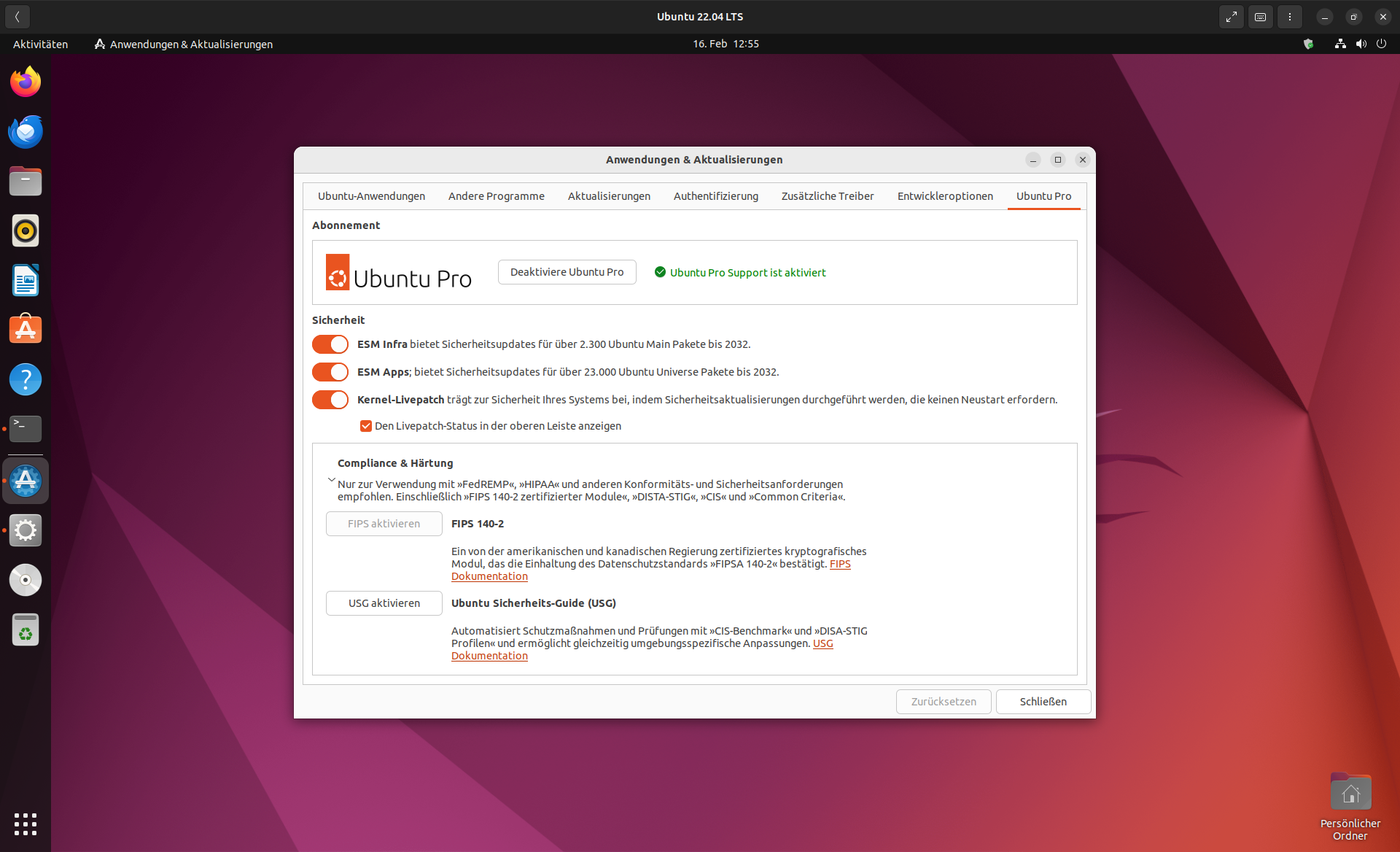Show applications grid
The image size is (1400, 852).
(x=26, y=824)
